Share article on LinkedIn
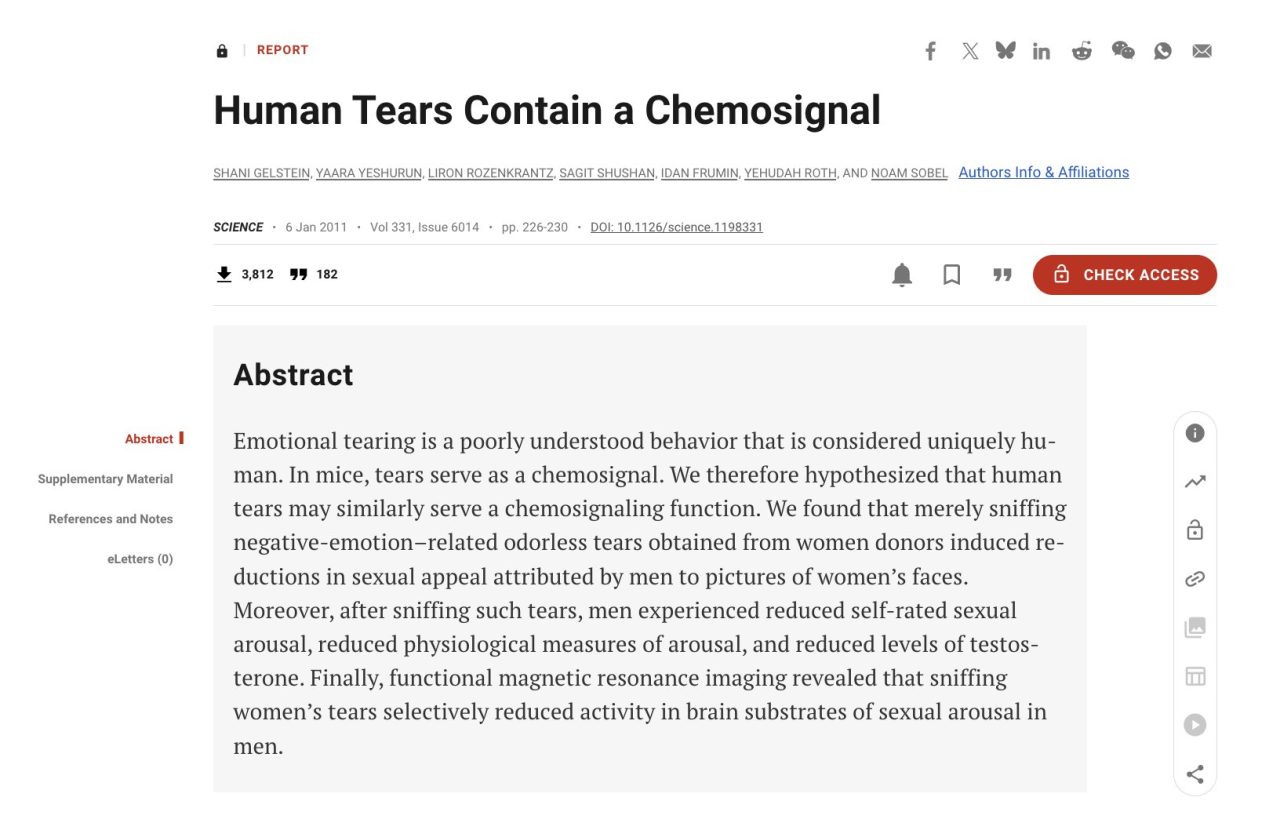The height and width of the screenshot is (819, 1280). tap(1042, 51)
